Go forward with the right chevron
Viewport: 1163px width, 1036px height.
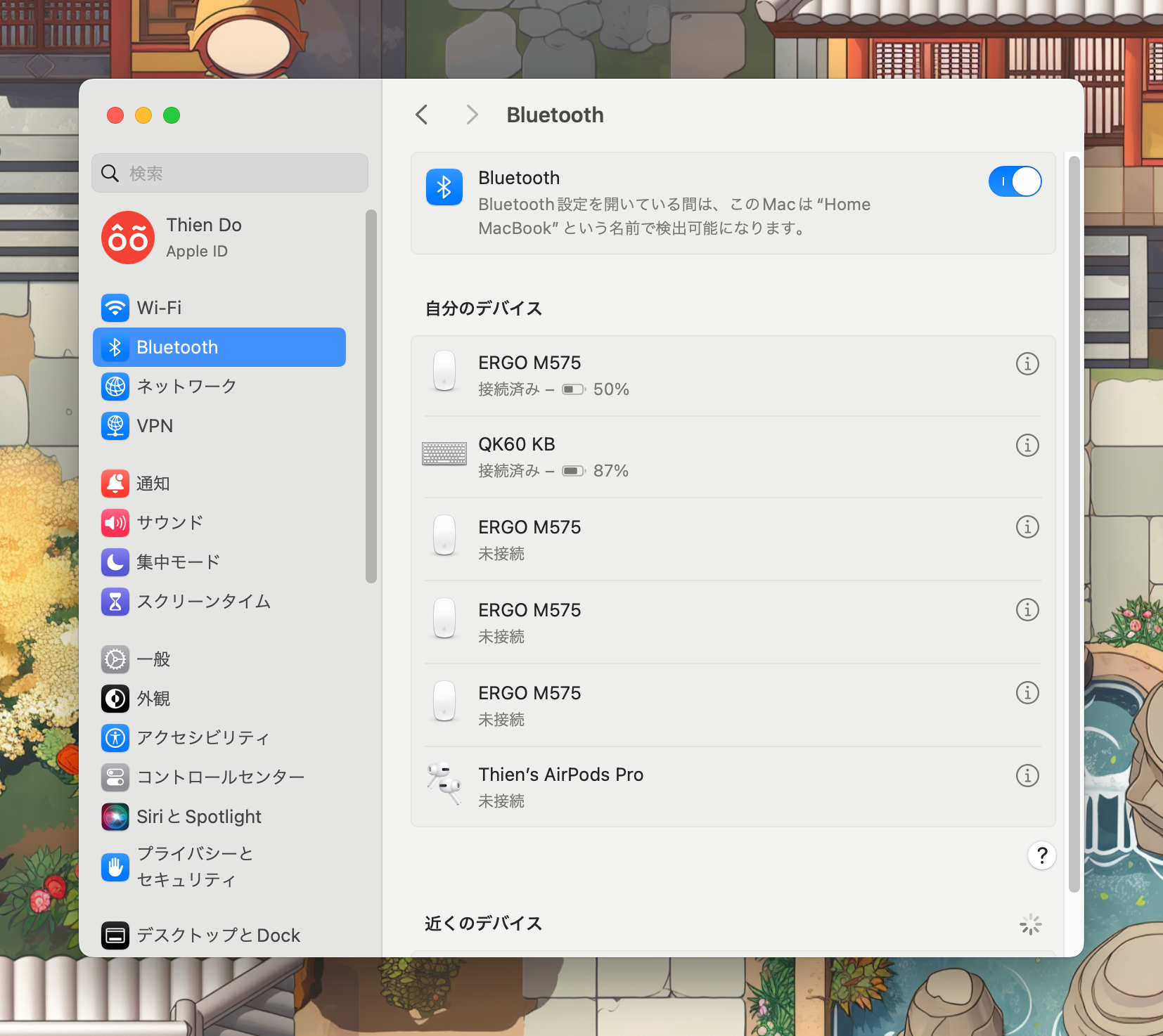point(472,115)
